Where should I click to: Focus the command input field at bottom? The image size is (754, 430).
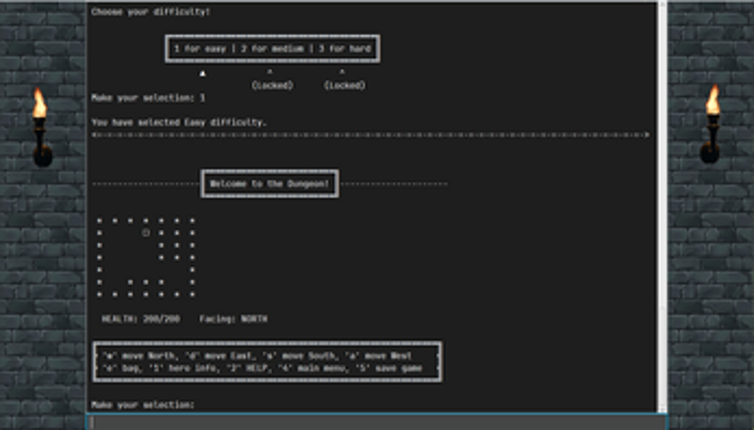pos(376,422)
